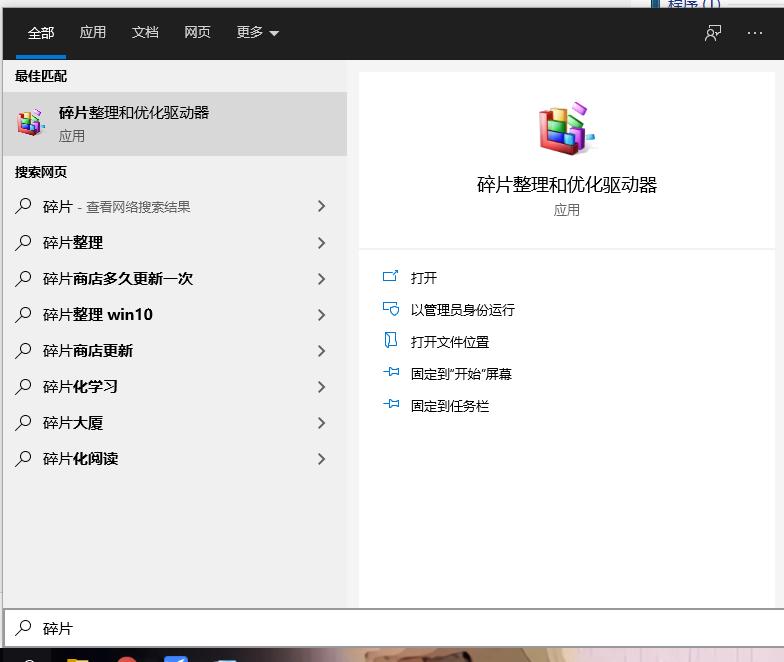This screenshot has width=784, height=662.
Task: Click search icon beside 碎片整理 win10
Action: (x=23, y=314)
